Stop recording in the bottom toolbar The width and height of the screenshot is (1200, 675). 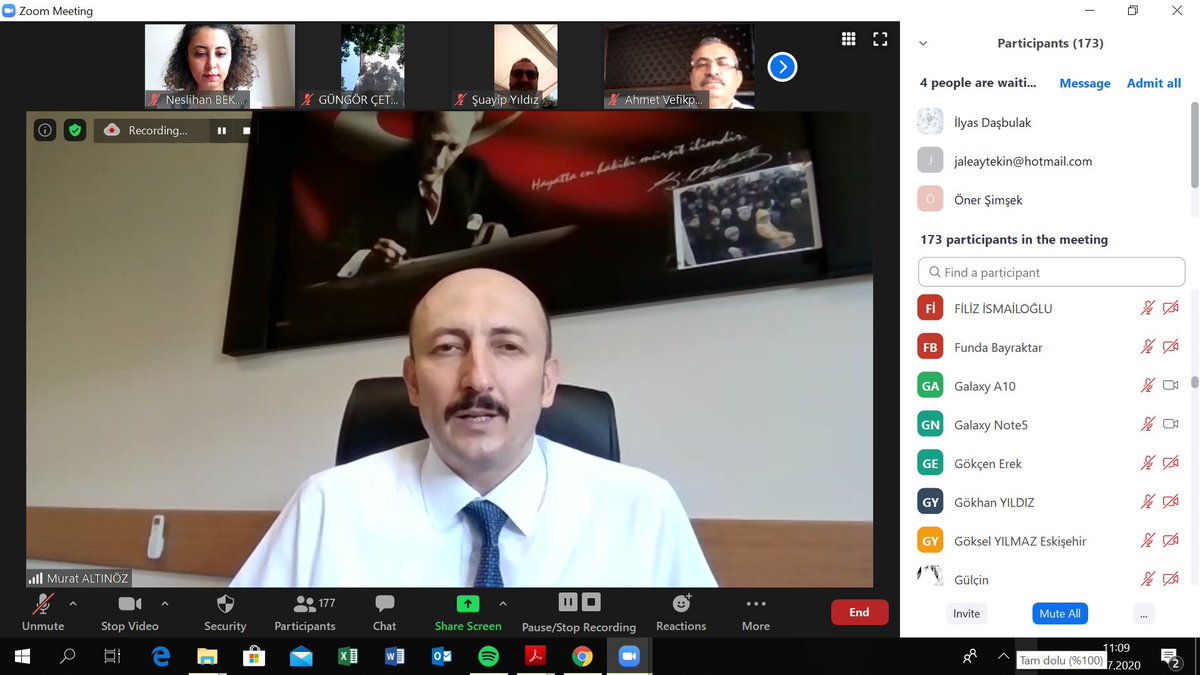pyautogui.click(x=591, y=602)
